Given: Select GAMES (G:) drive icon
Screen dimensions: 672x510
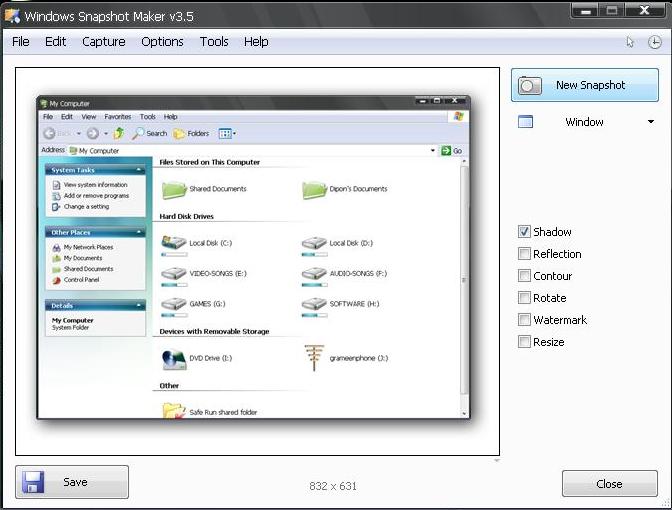Looking at the screenshot, I should 174,304.
